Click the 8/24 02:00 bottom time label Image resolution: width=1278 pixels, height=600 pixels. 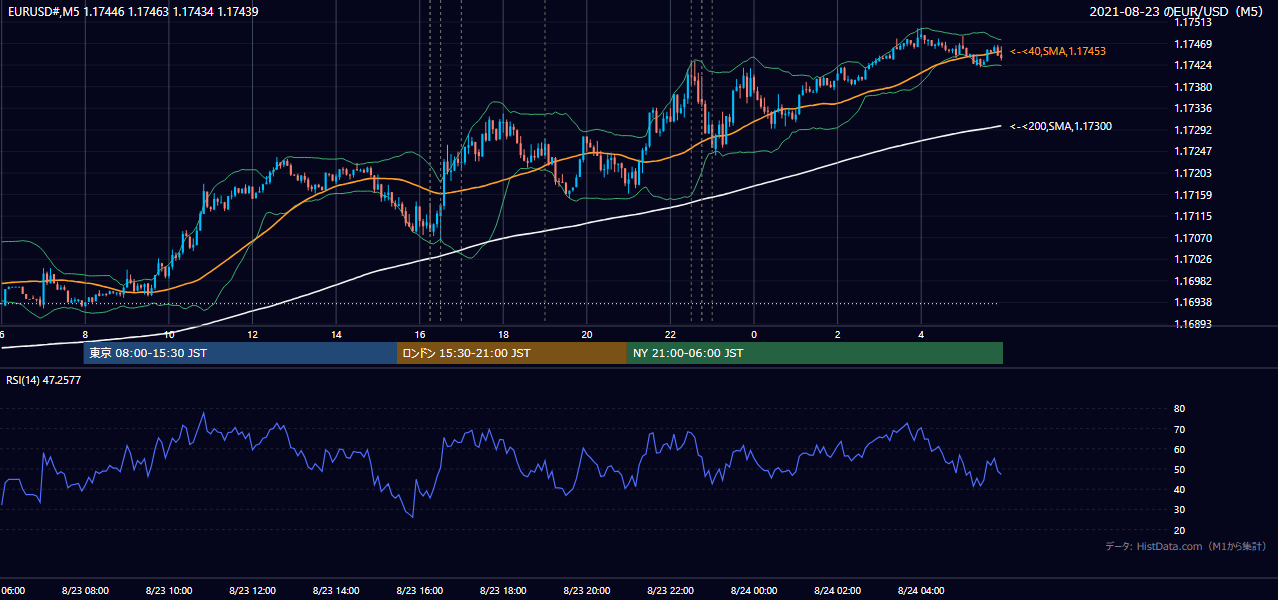coord(837,591)
